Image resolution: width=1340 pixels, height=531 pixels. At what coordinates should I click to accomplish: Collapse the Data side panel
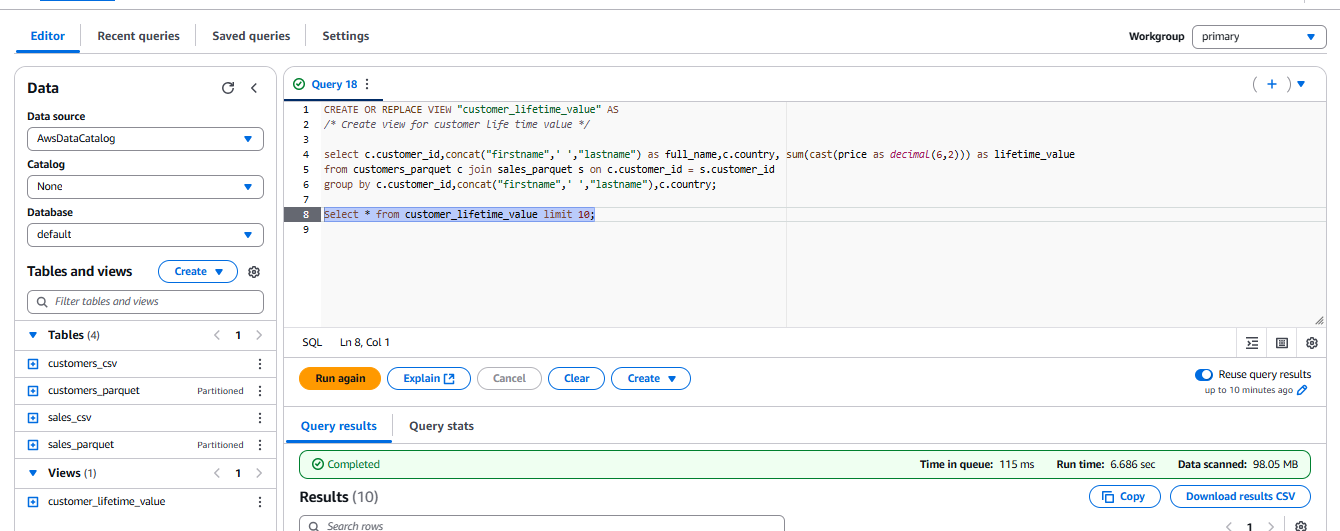[254, 88]
